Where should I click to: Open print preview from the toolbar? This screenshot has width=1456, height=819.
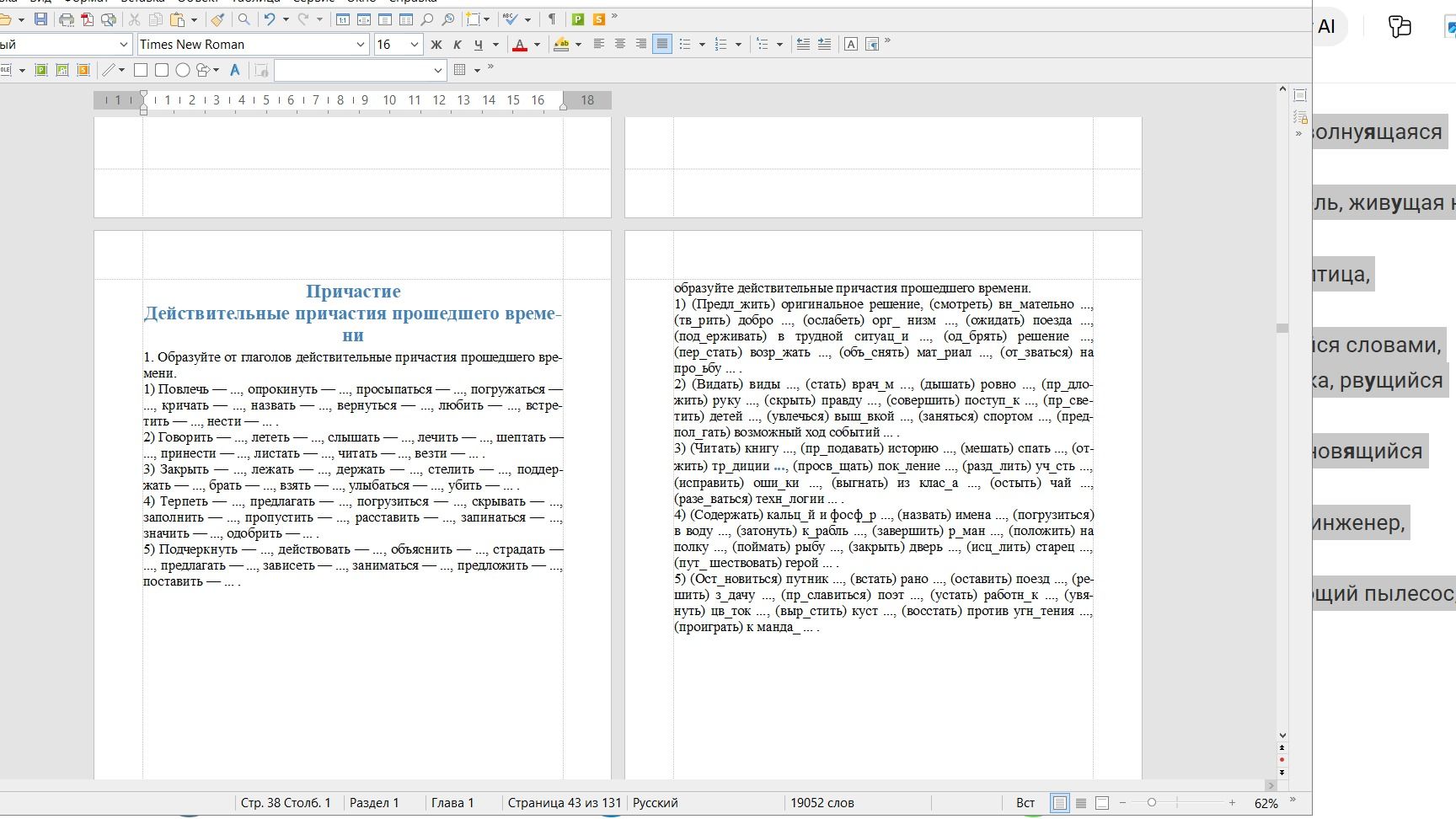(109, 19)
